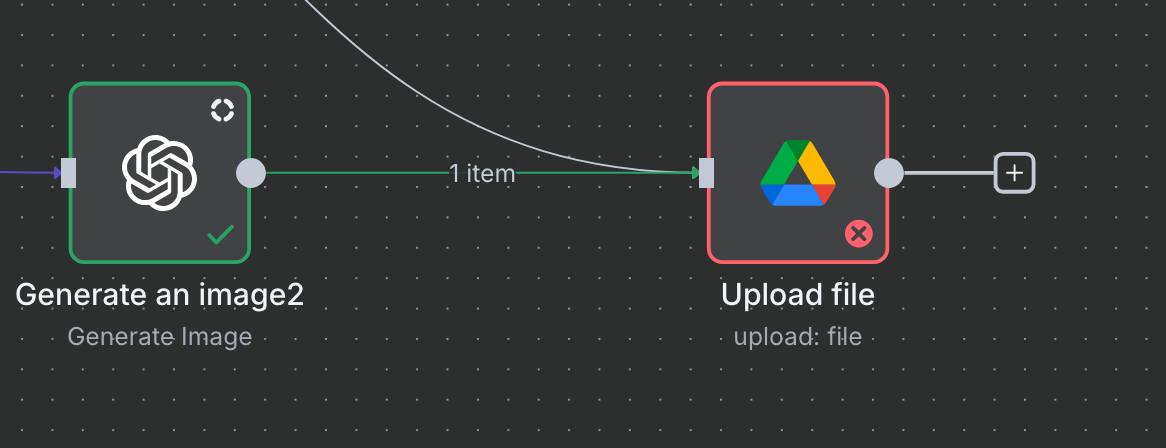This screenshot has height=448, width=1166.
Task: Click the red error X badge on Upload file
Action: pyautogui.click(x=859, y=234)
